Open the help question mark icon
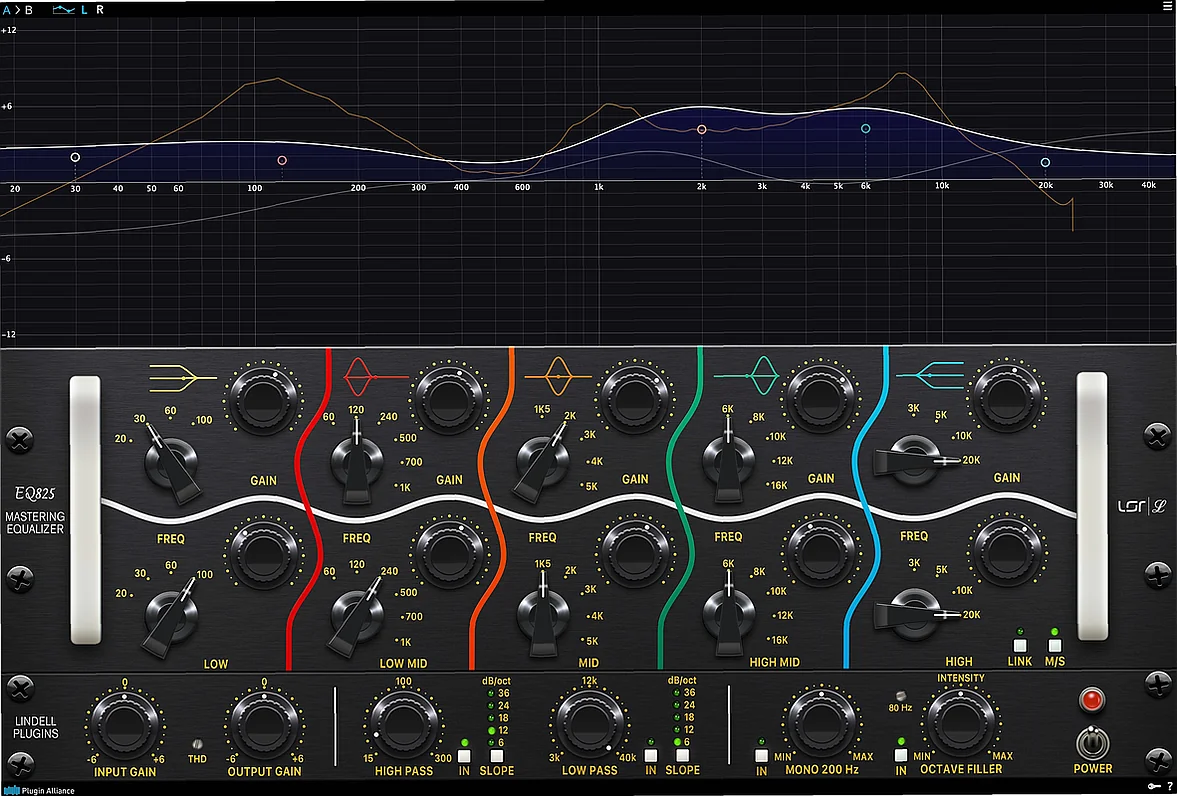 1170,786
